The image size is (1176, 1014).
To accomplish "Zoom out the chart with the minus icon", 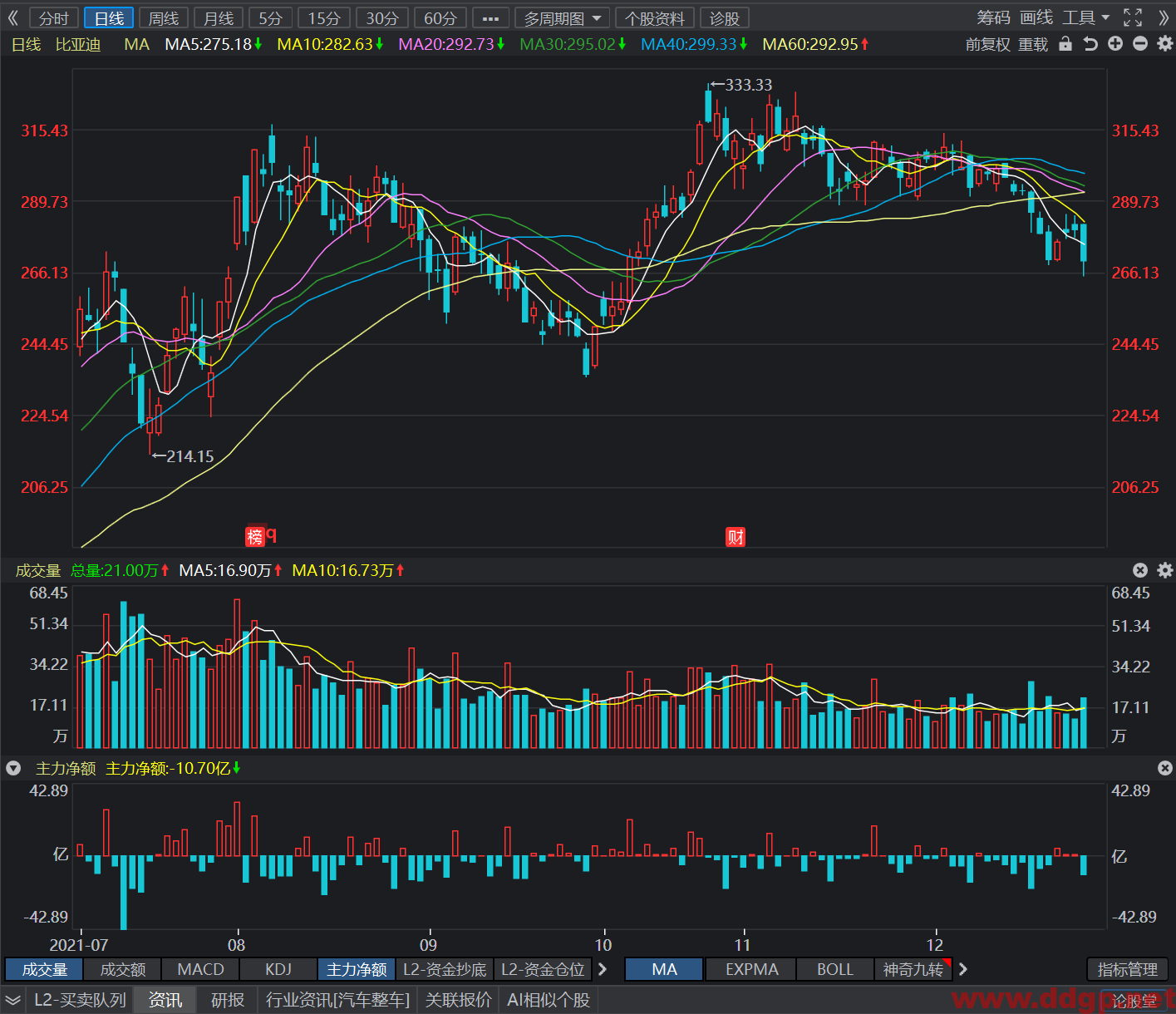I will point(1140,44).
